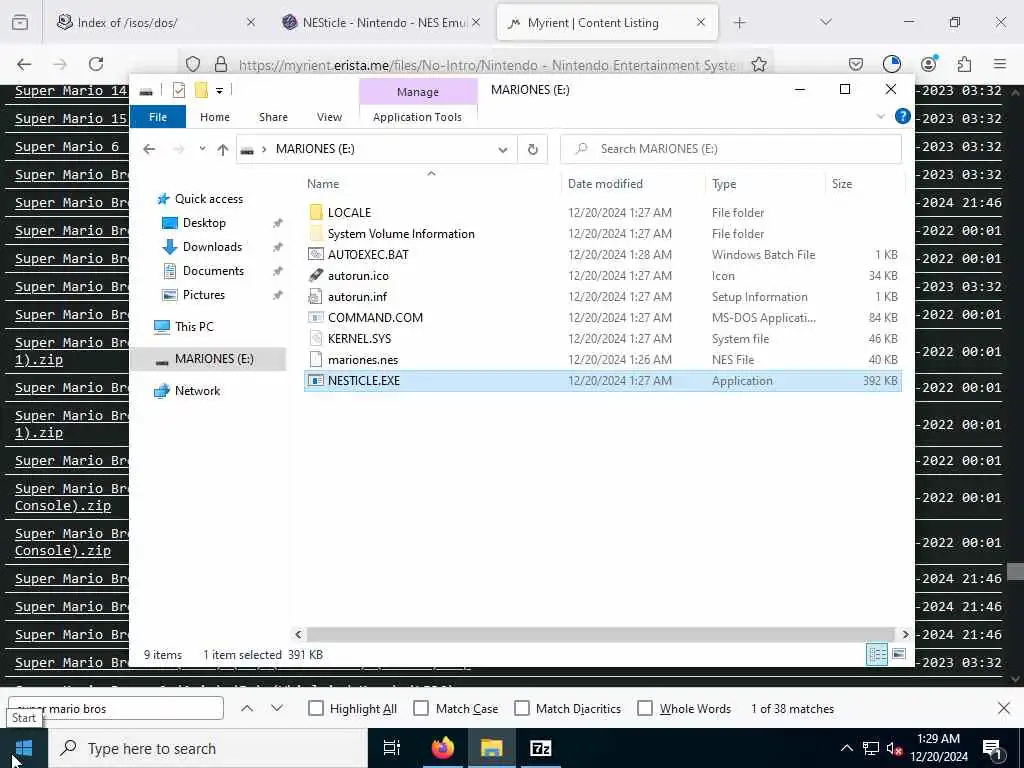Toggle the Whole Words checkbox
Image resolution: width=1024 pixels, height=768 pixels.
645,709
